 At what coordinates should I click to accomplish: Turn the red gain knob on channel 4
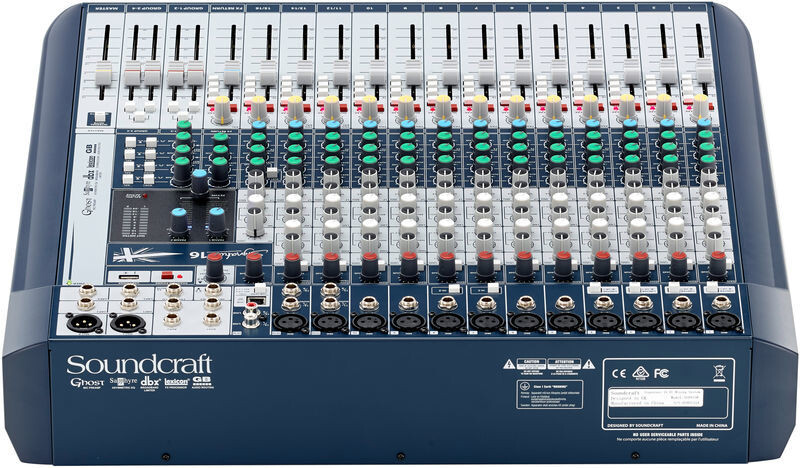pos(603,265)
